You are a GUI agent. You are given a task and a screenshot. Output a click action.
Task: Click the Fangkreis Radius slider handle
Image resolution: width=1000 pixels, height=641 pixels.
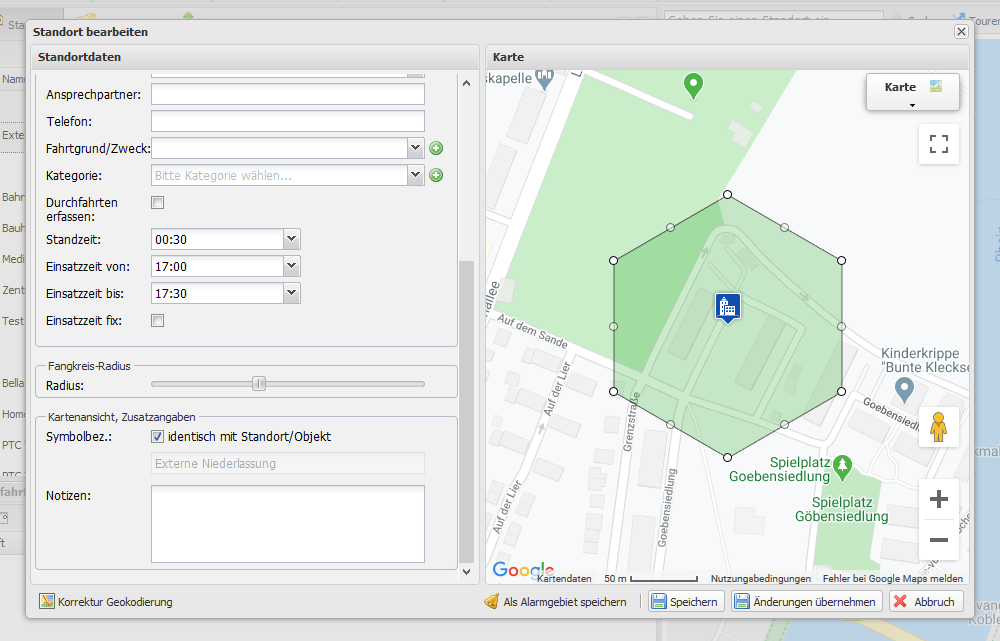point(259,383)
